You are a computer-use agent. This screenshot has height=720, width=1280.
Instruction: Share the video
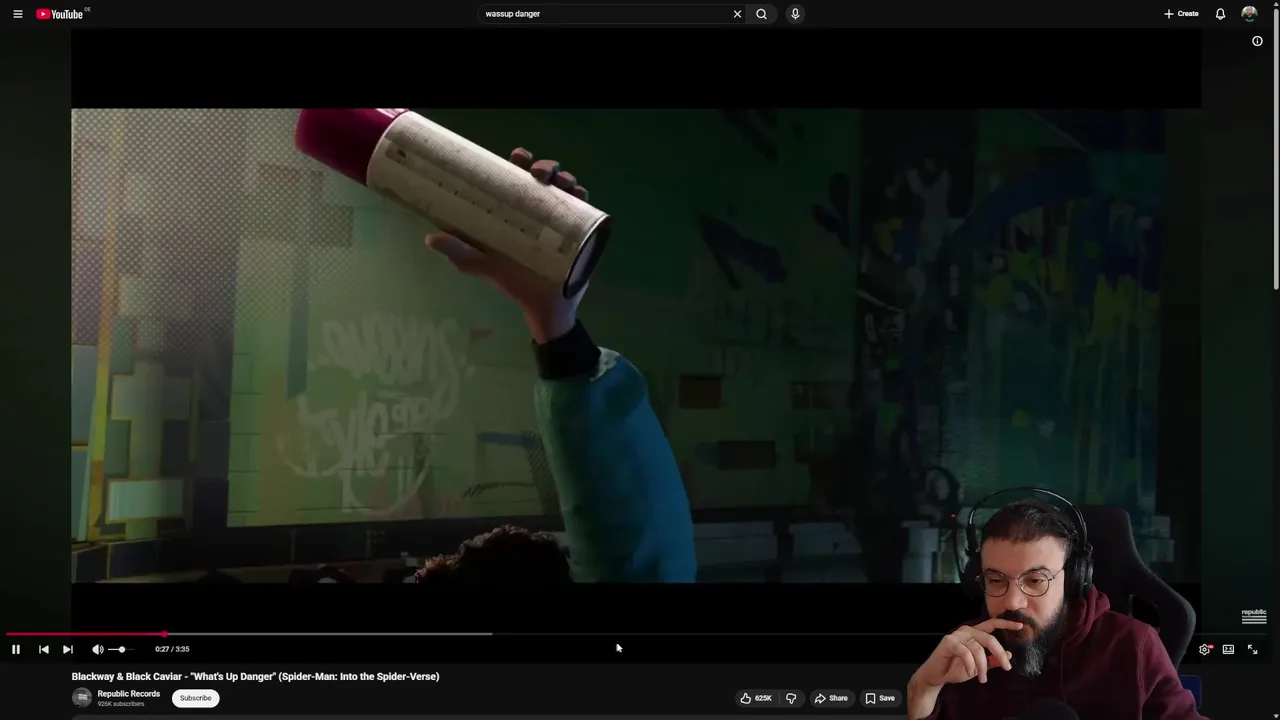[831, 698]
